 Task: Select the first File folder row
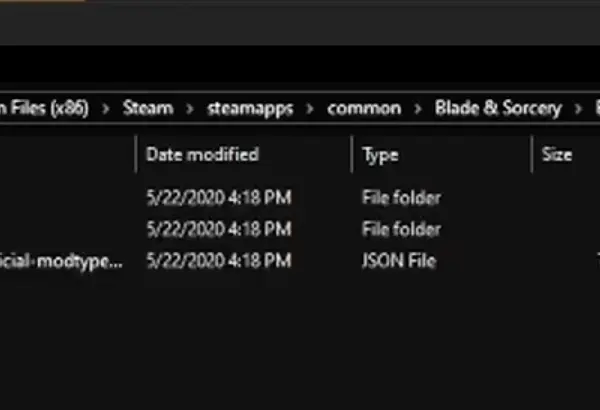point(300,198)
